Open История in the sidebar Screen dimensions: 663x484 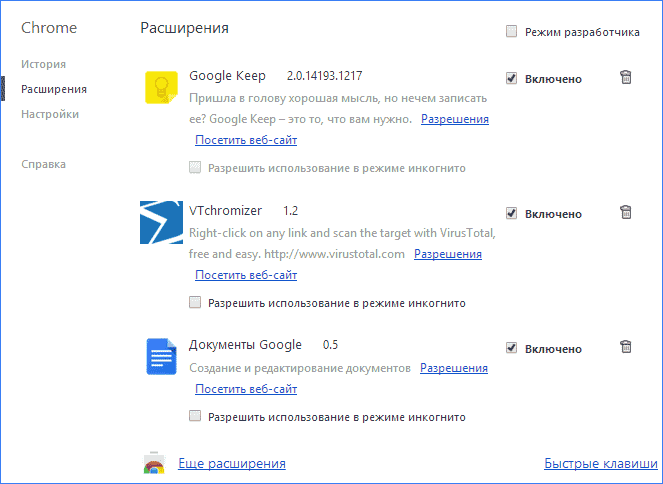pyautogui.click(x=42, y=62)
